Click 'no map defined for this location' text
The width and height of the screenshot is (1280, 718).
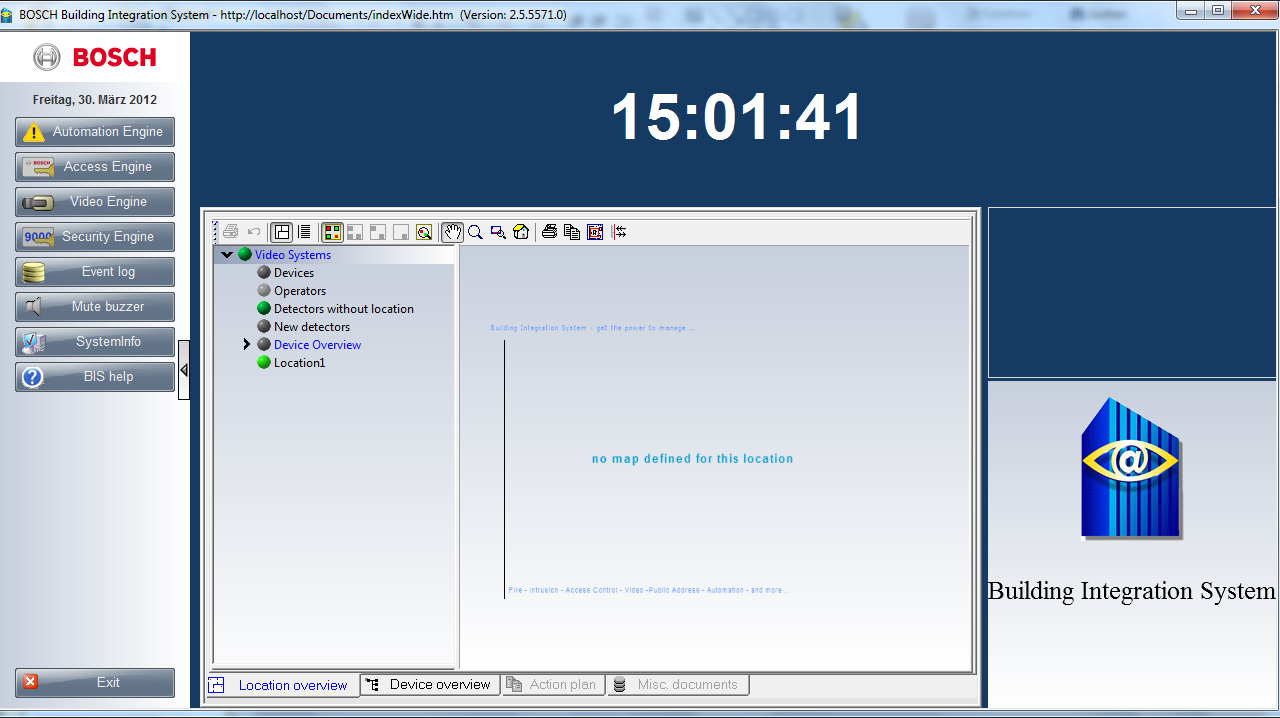(x=692, y=459)
